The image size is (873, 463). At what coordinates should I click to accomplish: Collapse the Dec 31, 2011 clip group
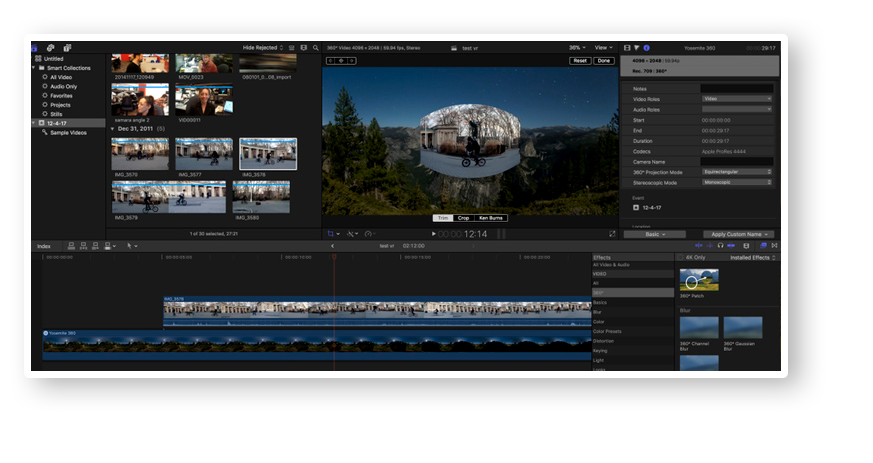click(x=113, y=129)
